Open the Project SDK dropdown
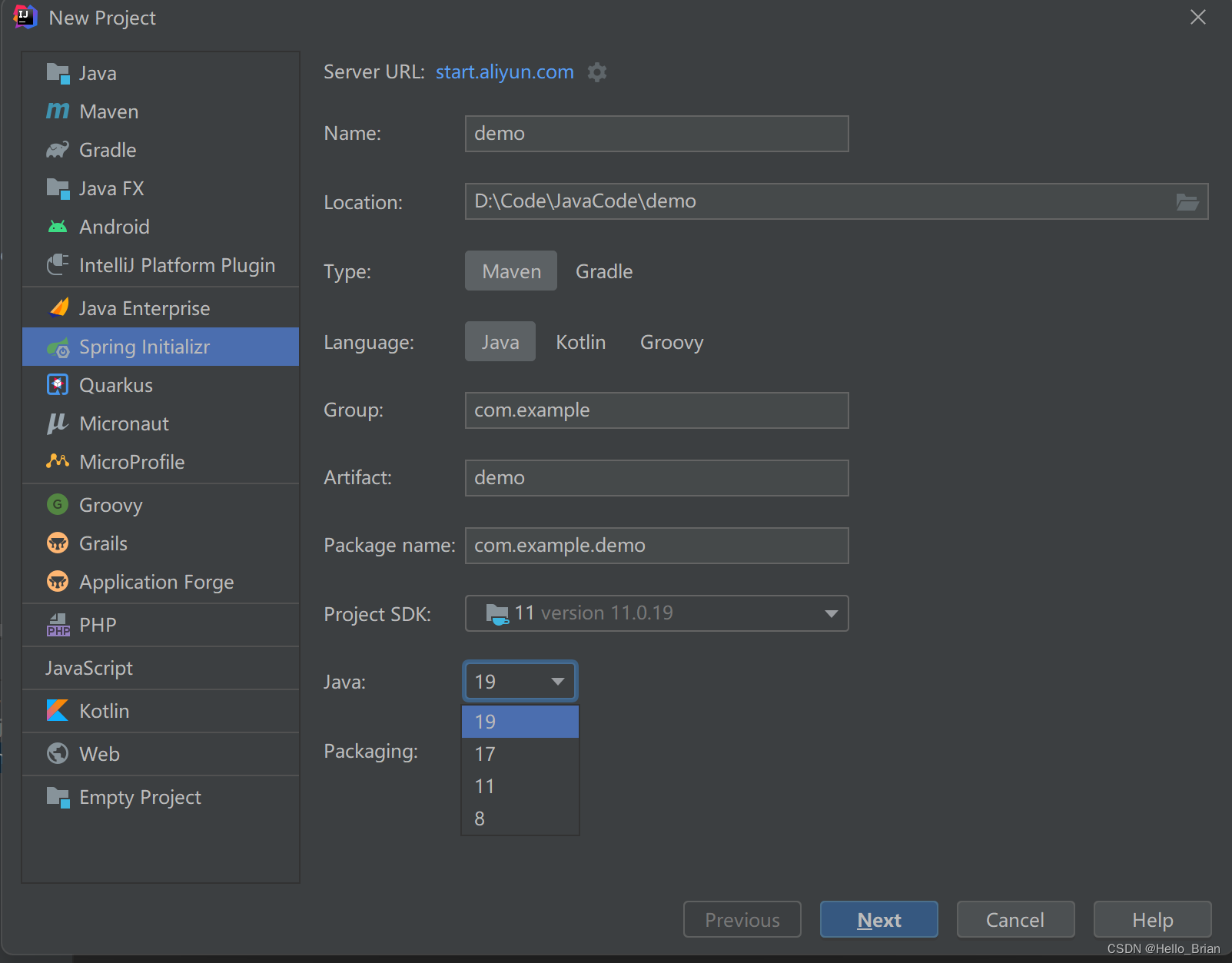 coord(656,613)
